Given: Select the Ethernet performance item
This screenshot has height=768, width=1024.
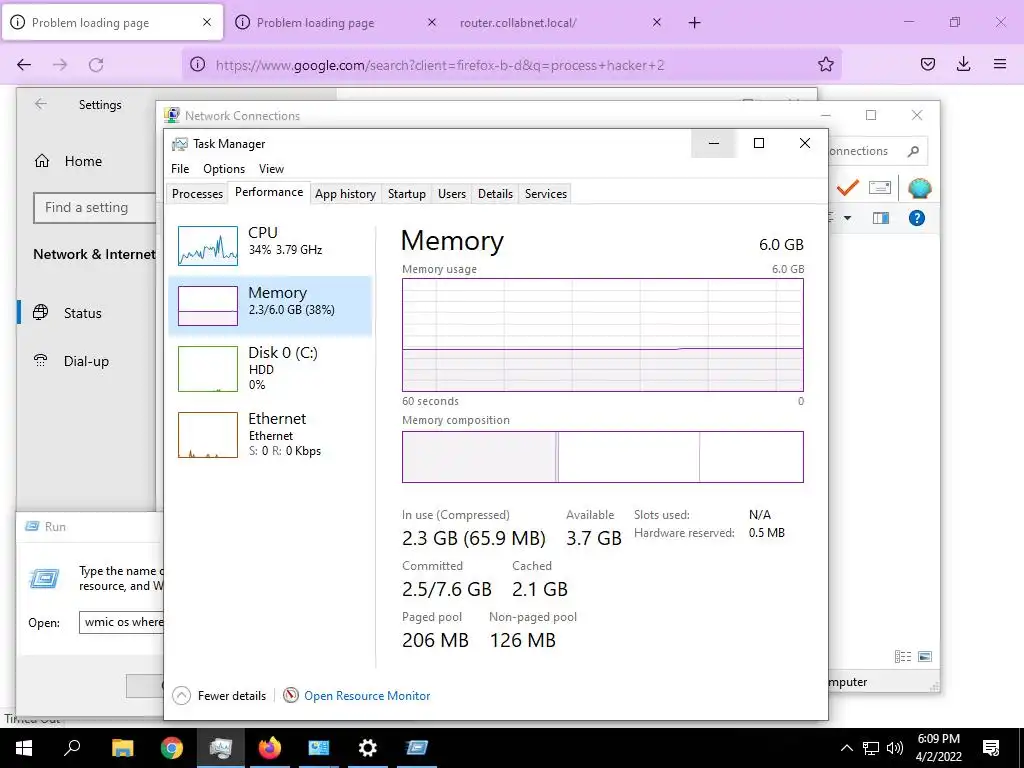Looking at the screenshot, I should tap(270, 434).
